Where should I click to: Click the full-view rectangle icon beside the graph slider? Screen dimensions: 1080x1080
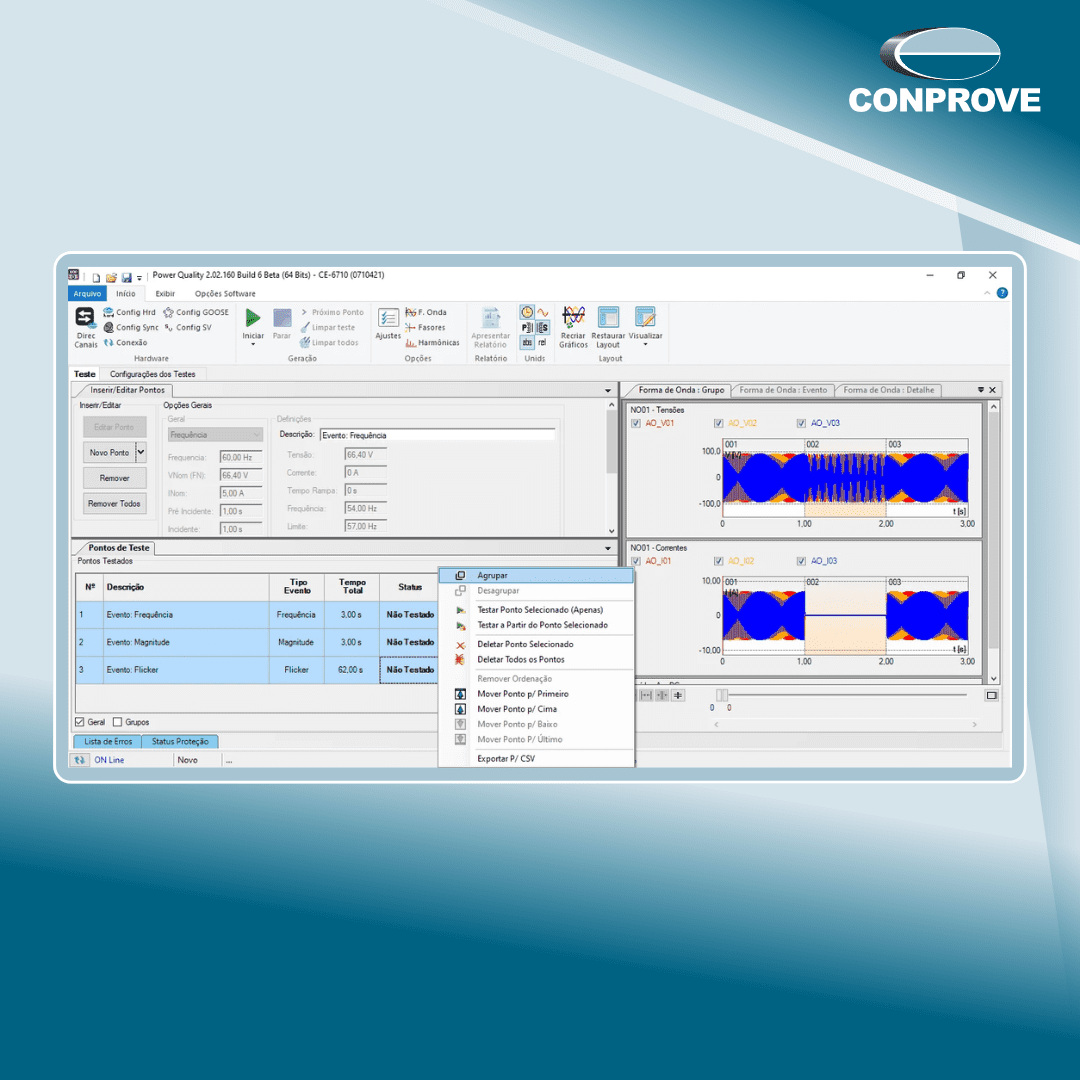991,695
